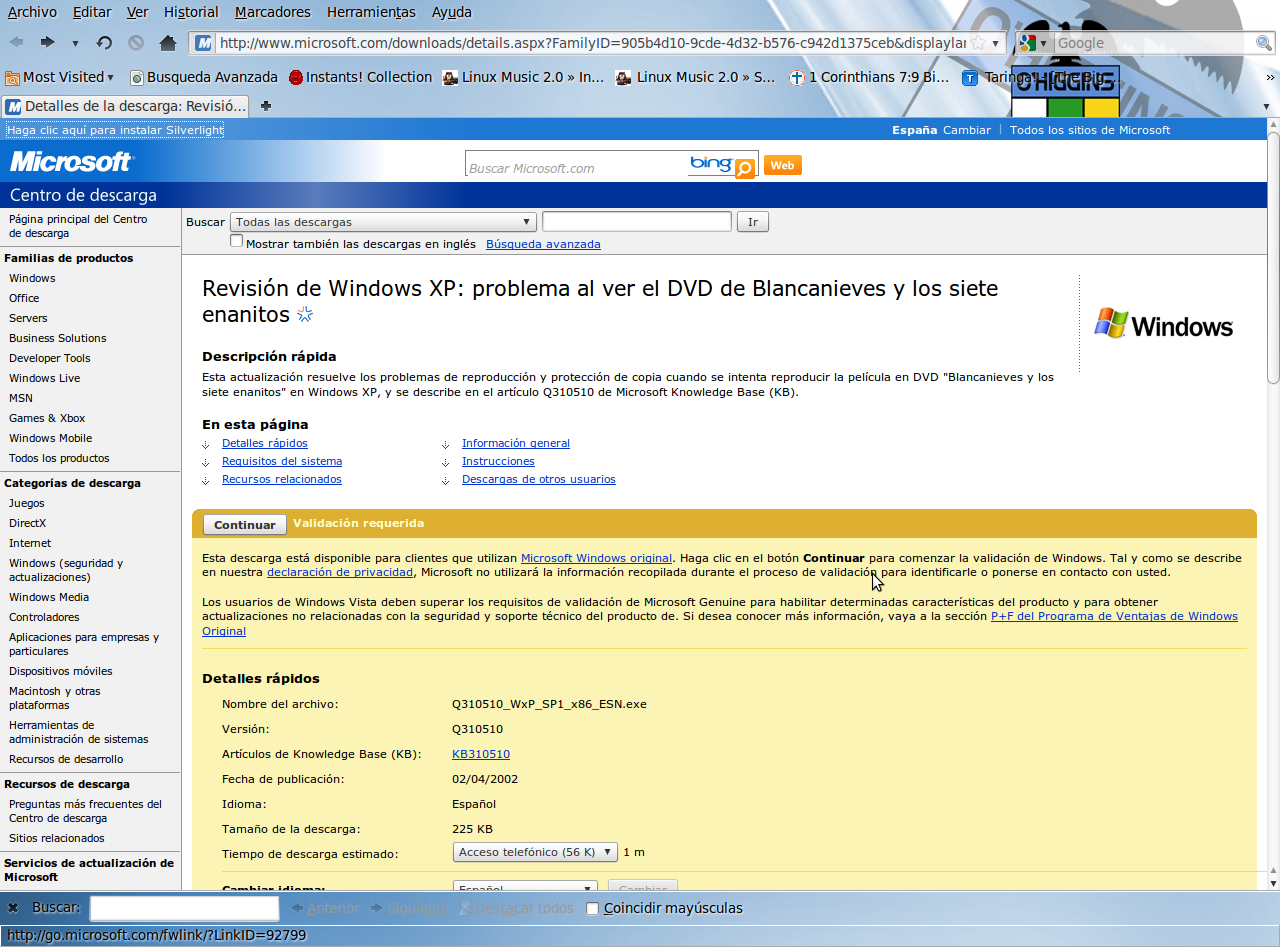
Task: Jump to Información general link
Action: pyautogui.click(x=516, y=443)
